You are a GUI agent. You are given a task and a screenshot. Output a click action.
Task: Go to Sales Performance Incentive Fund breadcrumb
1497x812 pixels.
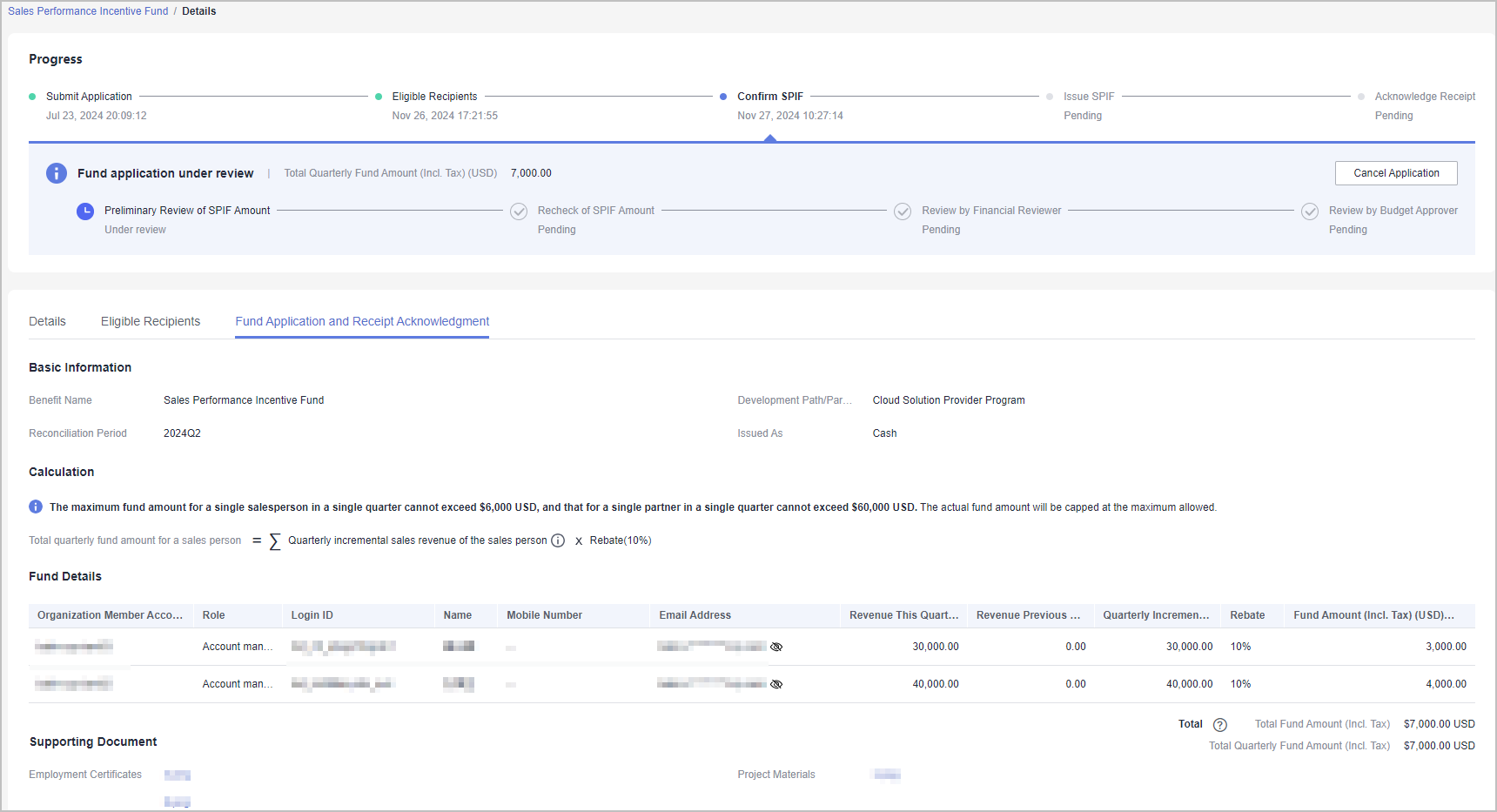(88, 11)
